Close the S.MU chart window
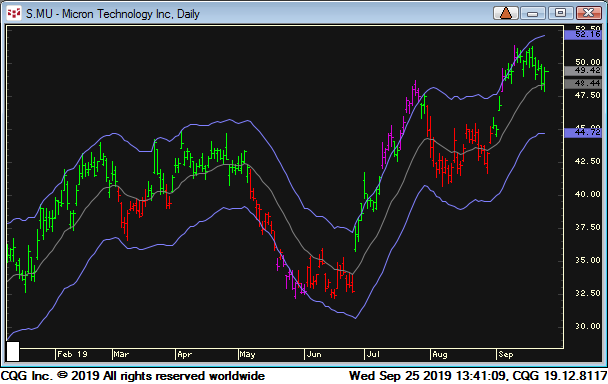 [x=589, y=13]
